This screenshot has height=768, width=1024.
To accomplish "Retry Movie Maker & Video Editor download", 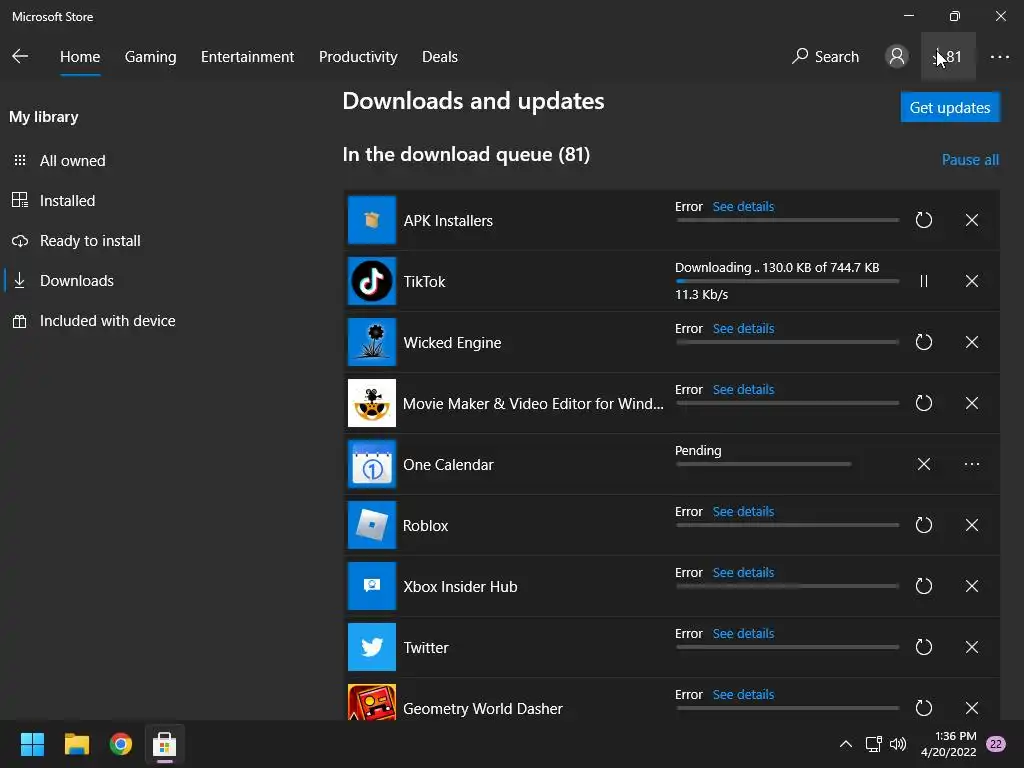I will coord(923,403).
